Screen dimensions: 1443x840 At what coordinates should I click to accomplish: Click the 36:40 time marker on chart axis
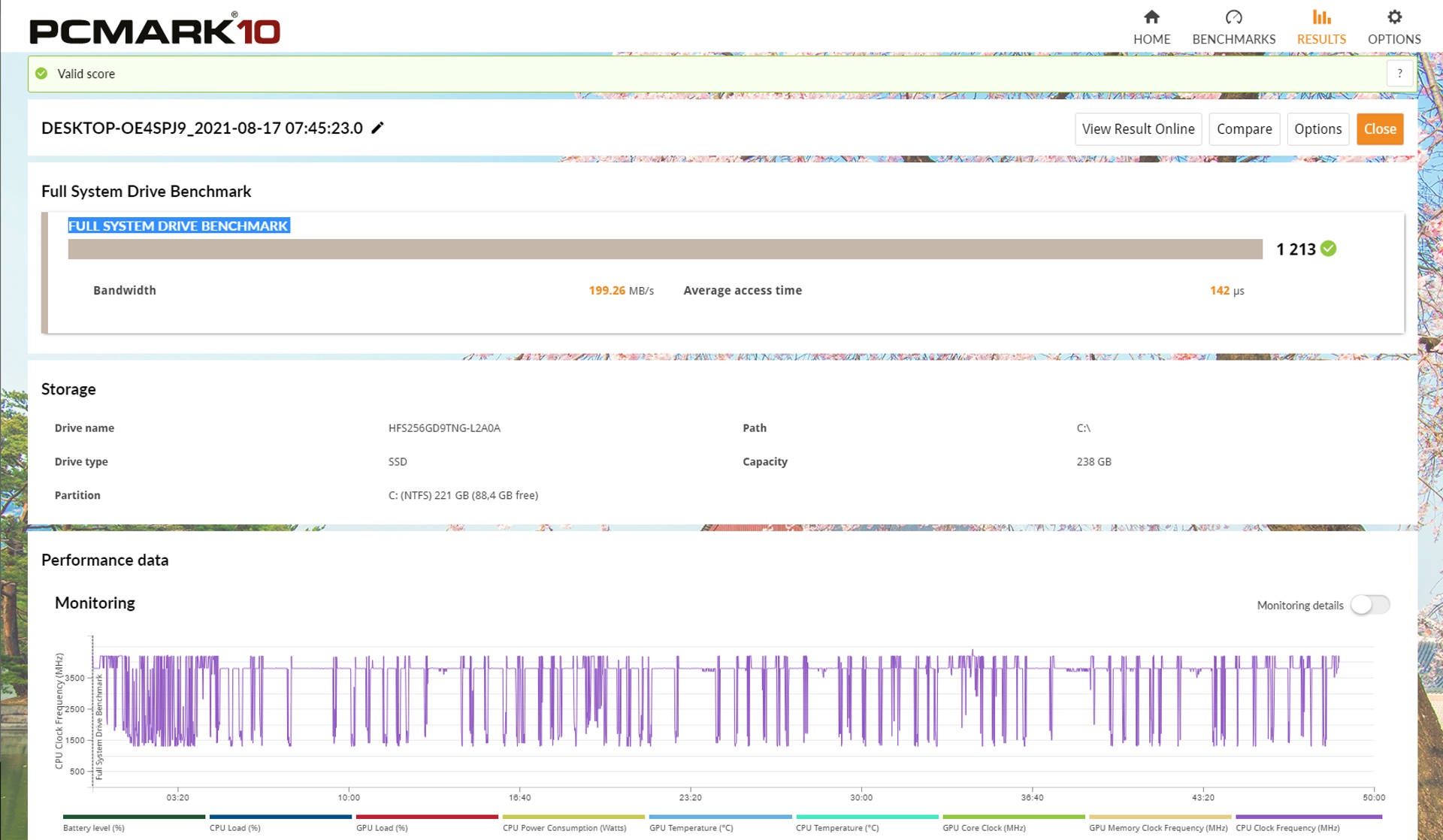(x=1032, y=798)
